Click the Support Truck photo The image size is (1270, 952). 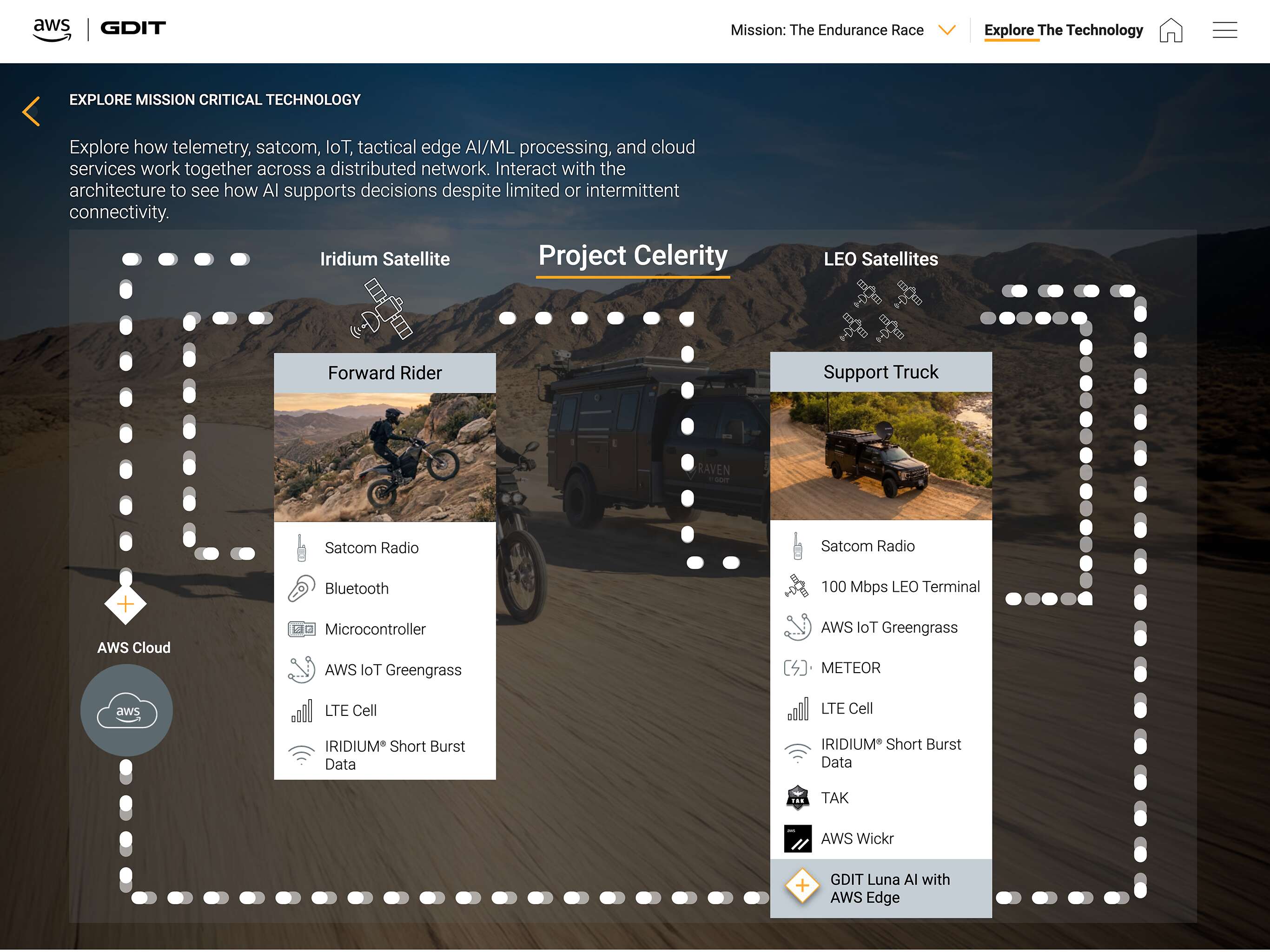[x=881, y=456]
